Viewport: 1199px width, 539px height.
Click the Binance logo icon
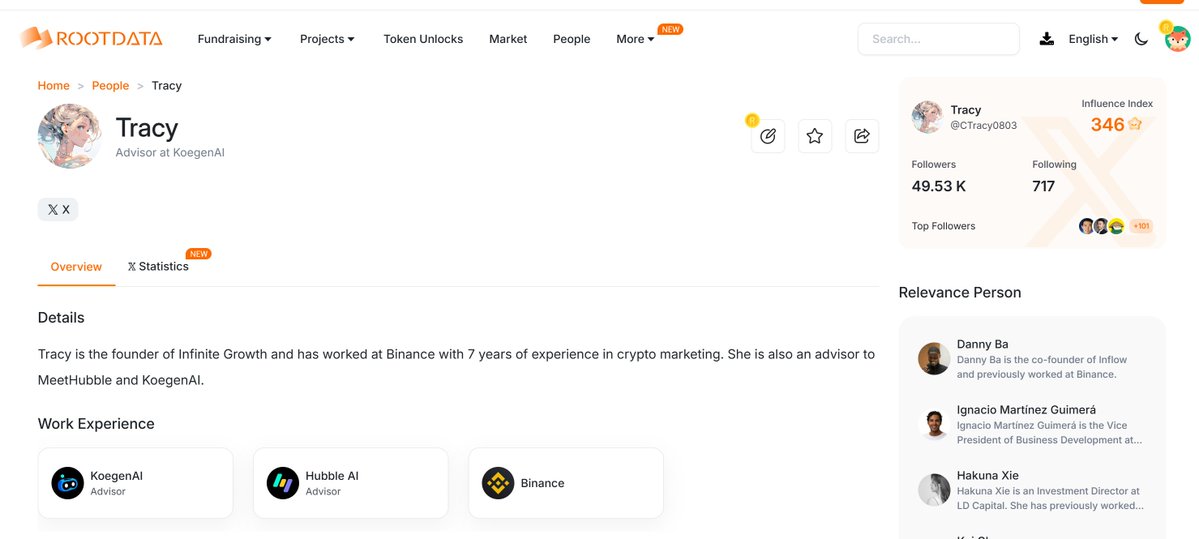(x=498, y=483)
